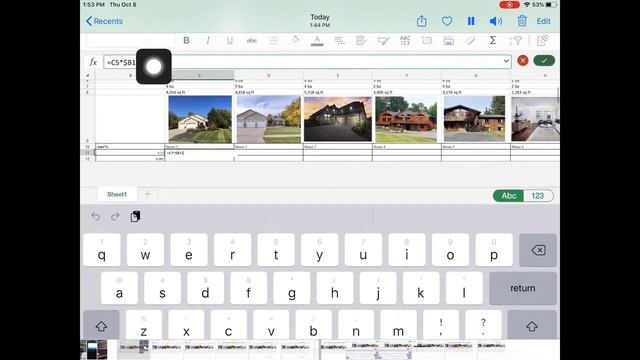Go back to Recents album
This screenshot has height=360, width=640.
pos(104,21)
